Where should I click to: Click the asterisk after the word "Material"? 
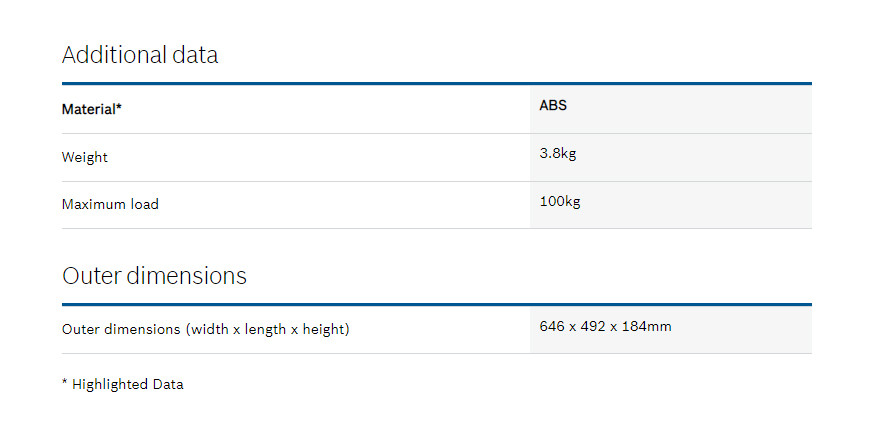tap(119, 107)
